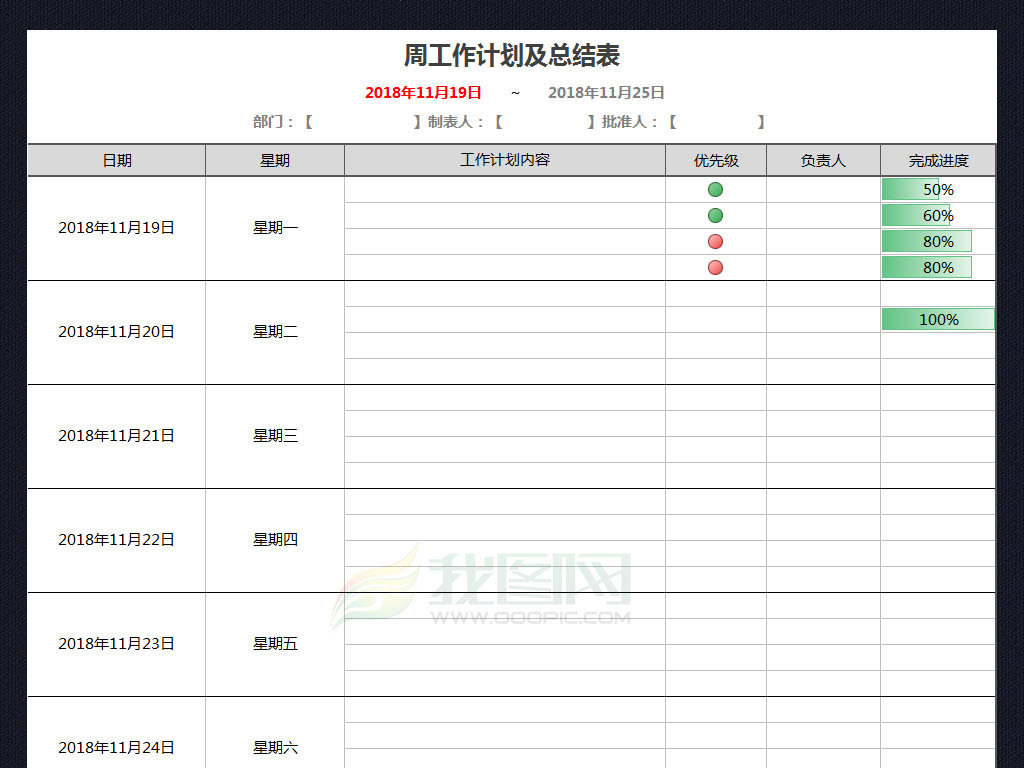This screenshot has width=1024, height=768.
Task: Toggle the priority marker in 星期一 third row
Action: coord(715,241)
